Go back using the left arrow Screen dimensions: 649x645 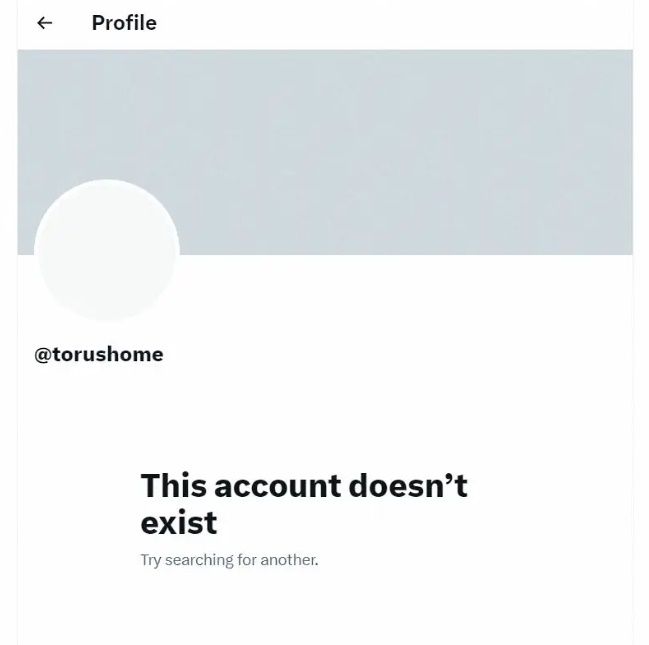[45, 23]
